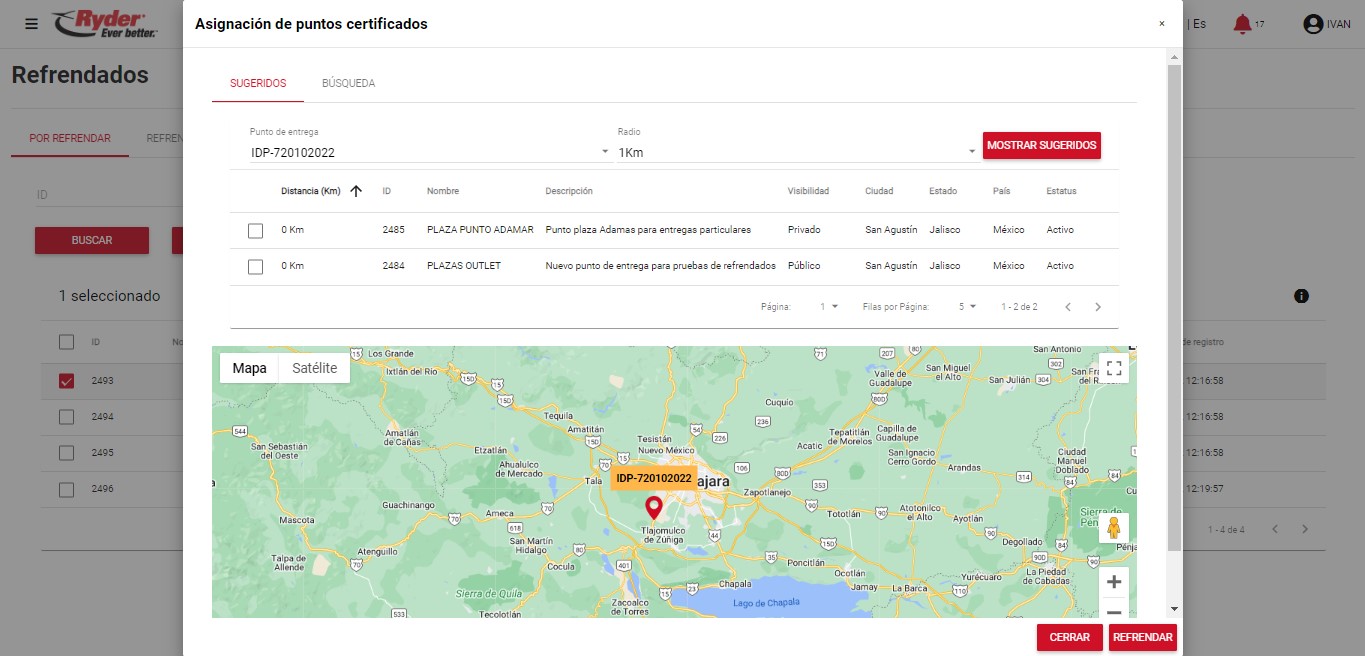Switch to the BÚSQUEDA tab
Viewport: 1365px width, 656px height.
coord(348,83)
